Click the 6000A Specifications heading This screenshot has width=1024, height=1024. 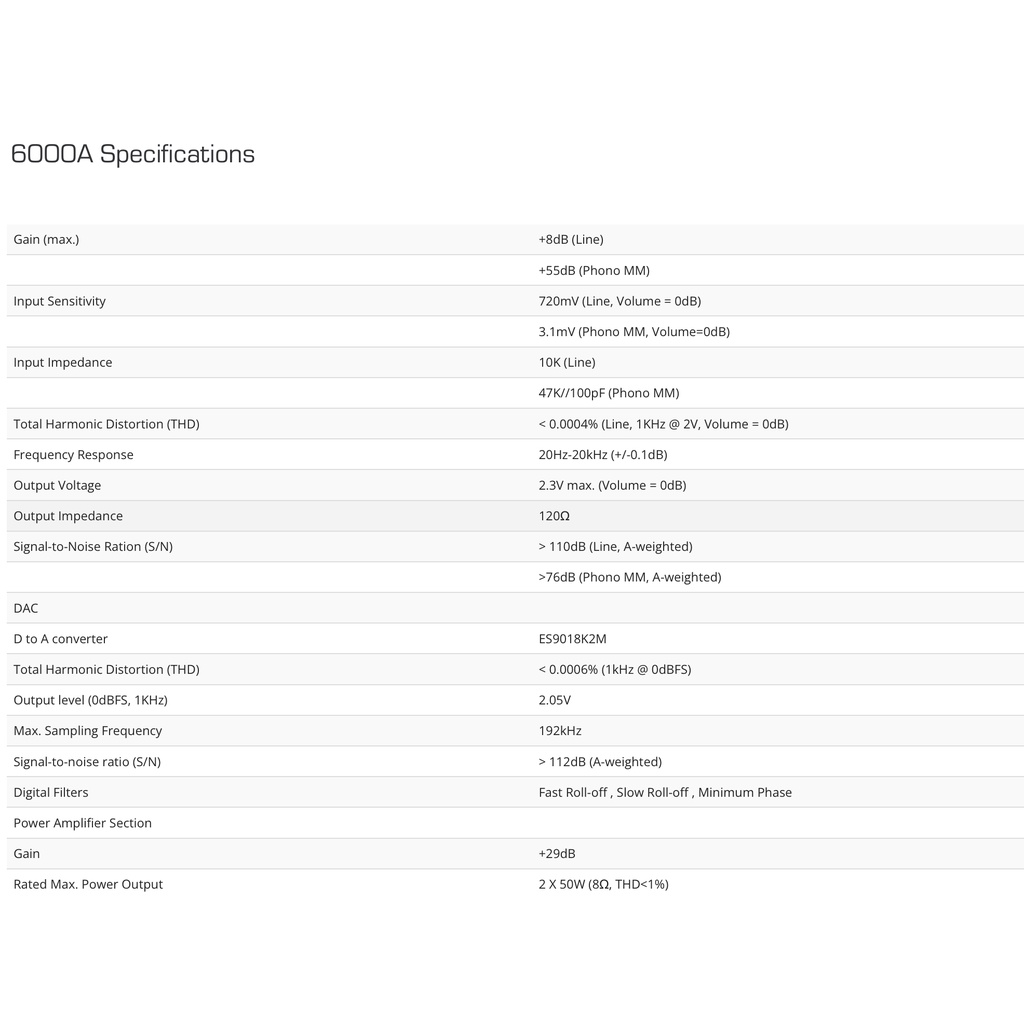(x=133, y=154)
